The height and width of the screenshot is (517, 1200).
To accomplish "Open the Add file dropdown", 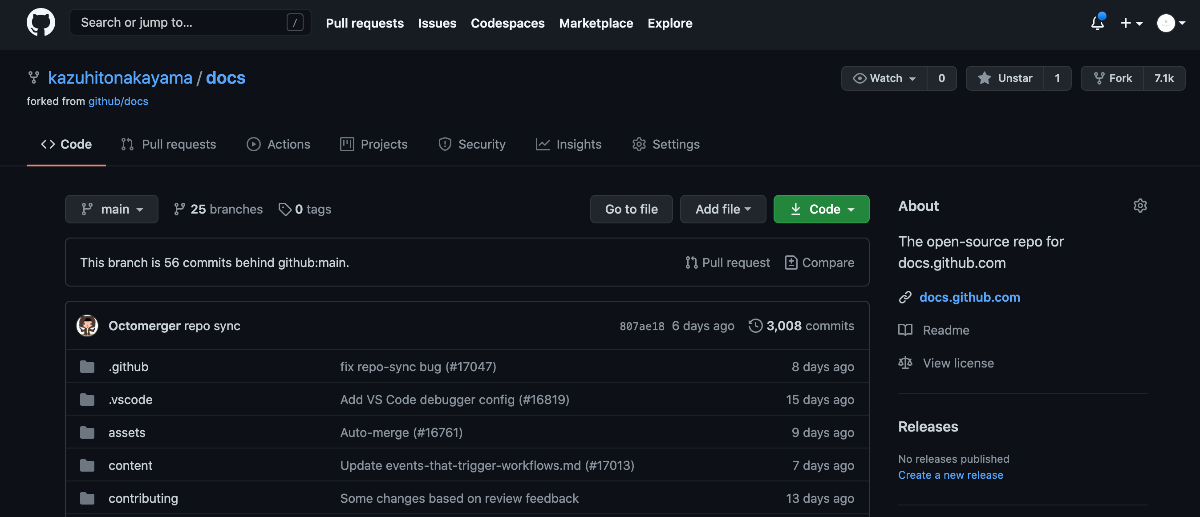I will pyautogui.click(x=723, y=209).
